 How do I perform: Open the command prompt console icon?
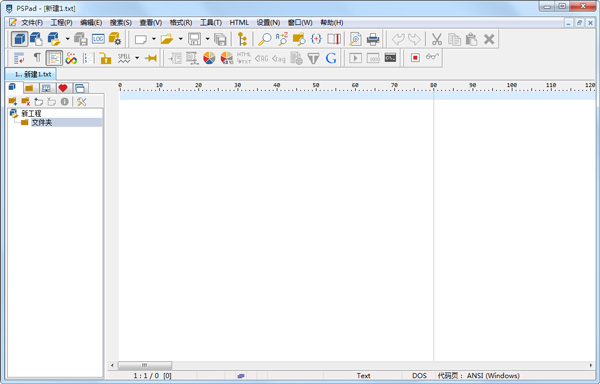390,57
